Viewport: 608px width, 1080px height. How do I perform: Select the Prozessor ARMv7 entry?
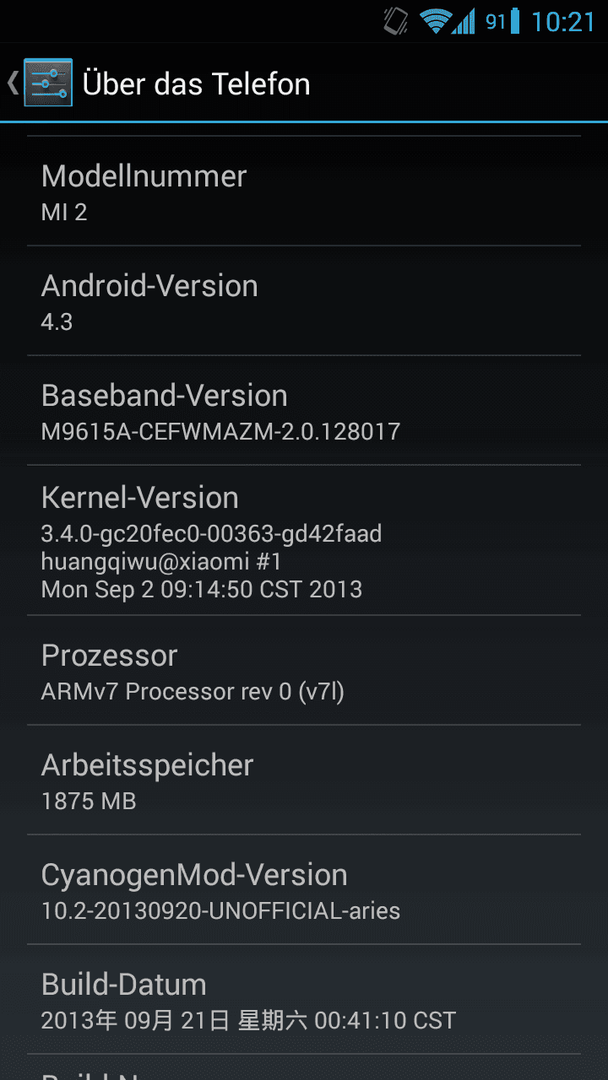pyautogui.click(x=304, y=670)
